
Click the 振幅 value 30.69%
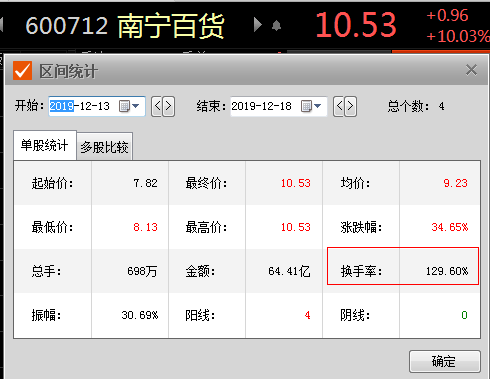[x=140, y=315]
